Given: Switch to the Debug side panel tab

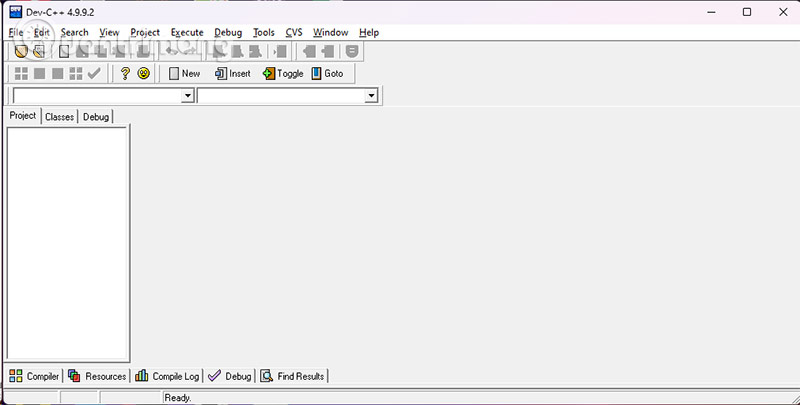Looking at the screenshot, I should tap(96, 117).
